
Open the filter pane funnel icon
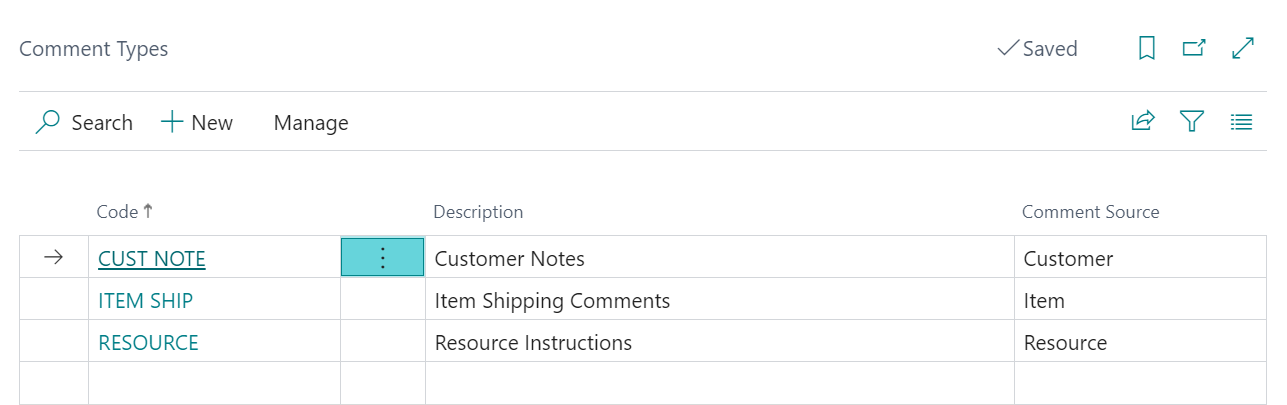coord(1191,122)
